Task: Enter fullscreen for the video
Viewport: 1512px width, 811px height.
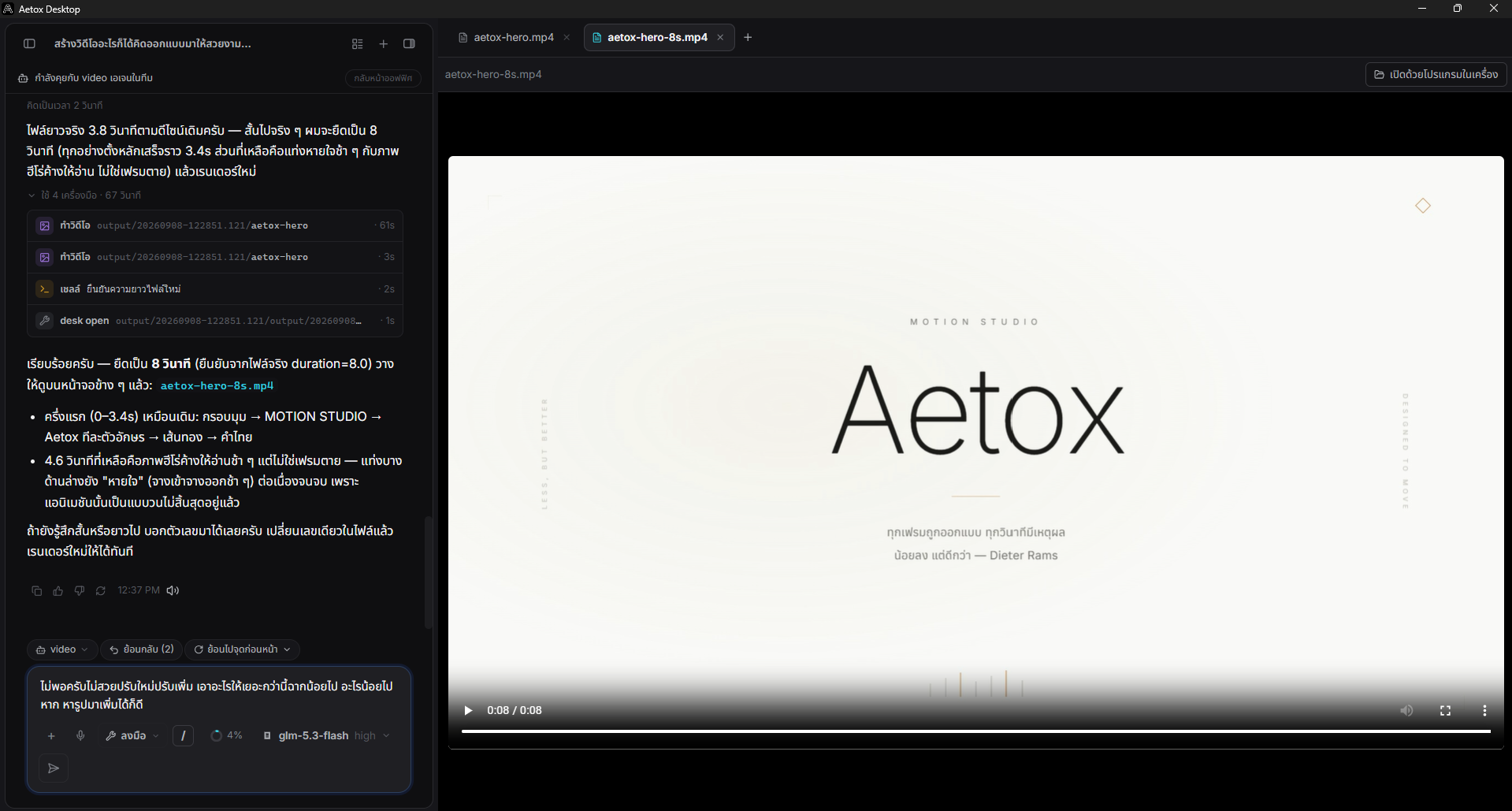Action: 1445,711
